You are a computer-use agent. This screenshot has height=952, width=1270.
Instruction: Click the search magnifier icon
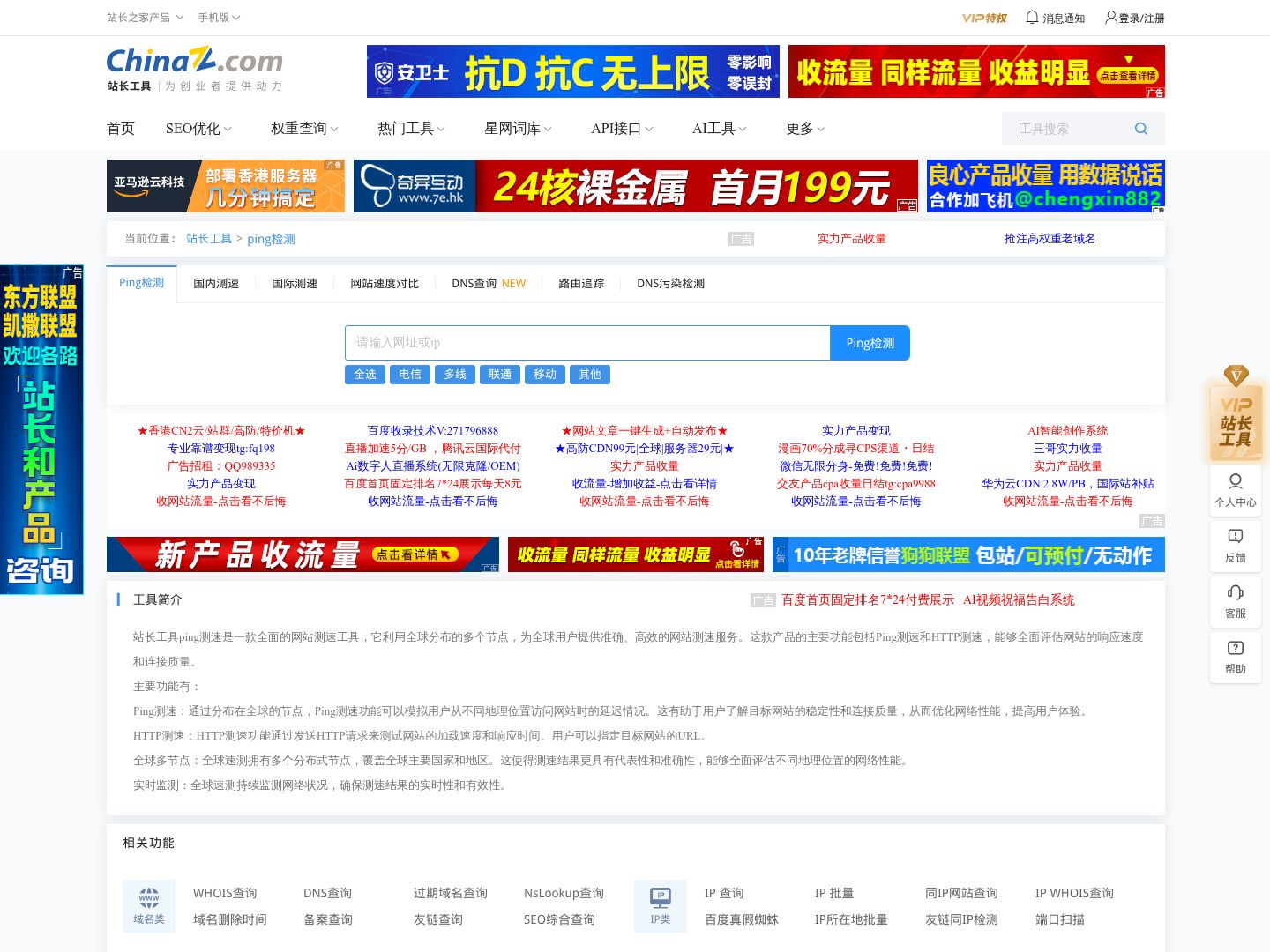coord(1141,129)
